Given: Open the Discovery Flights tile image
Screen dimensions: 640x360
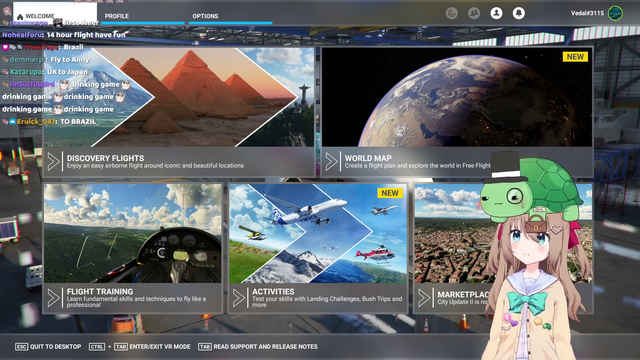Looking at the screenshot, I should [x=179, y=97].
